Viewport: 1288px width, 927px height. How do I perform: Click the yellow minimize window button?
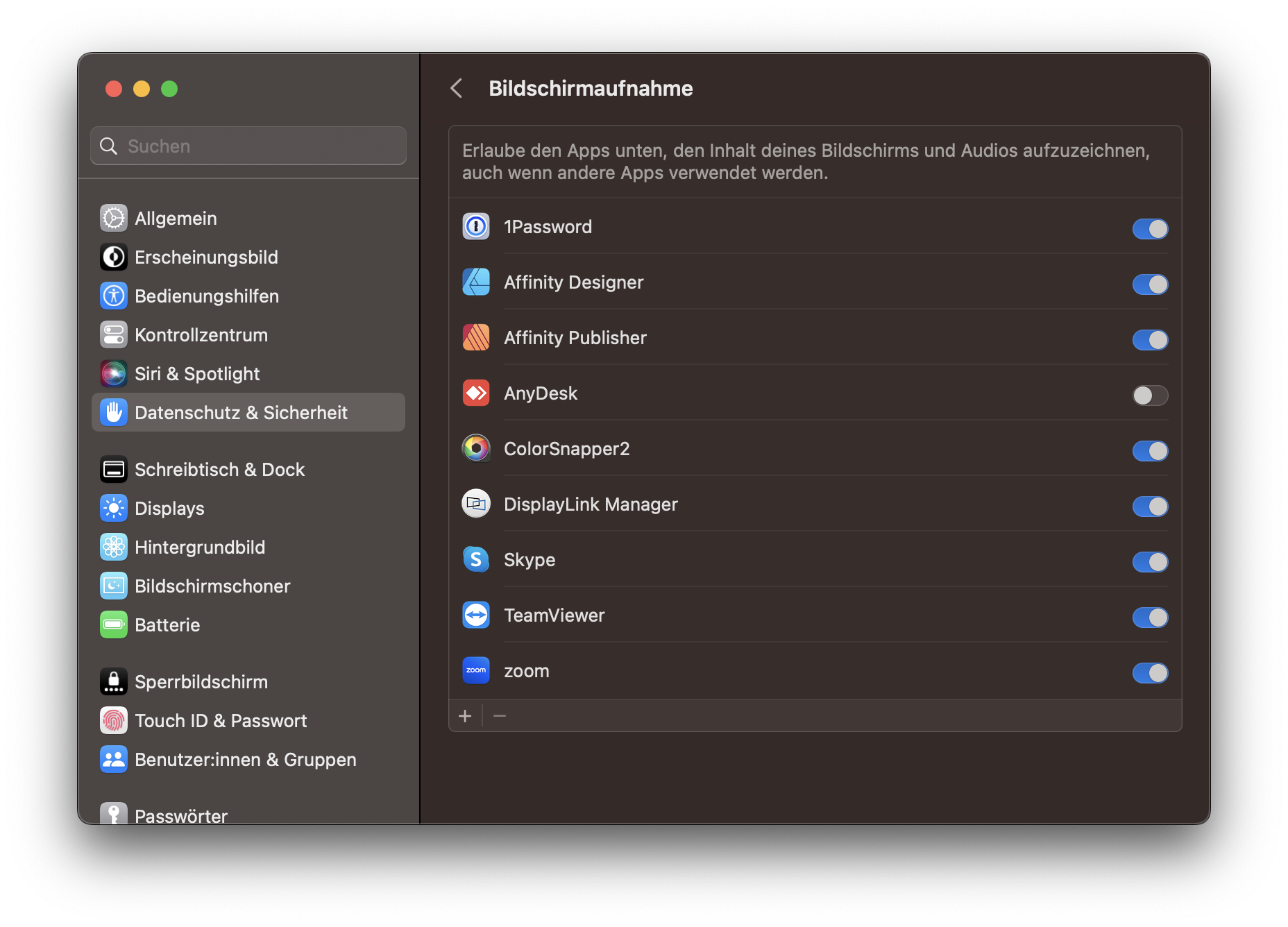(x=142, y=89)
